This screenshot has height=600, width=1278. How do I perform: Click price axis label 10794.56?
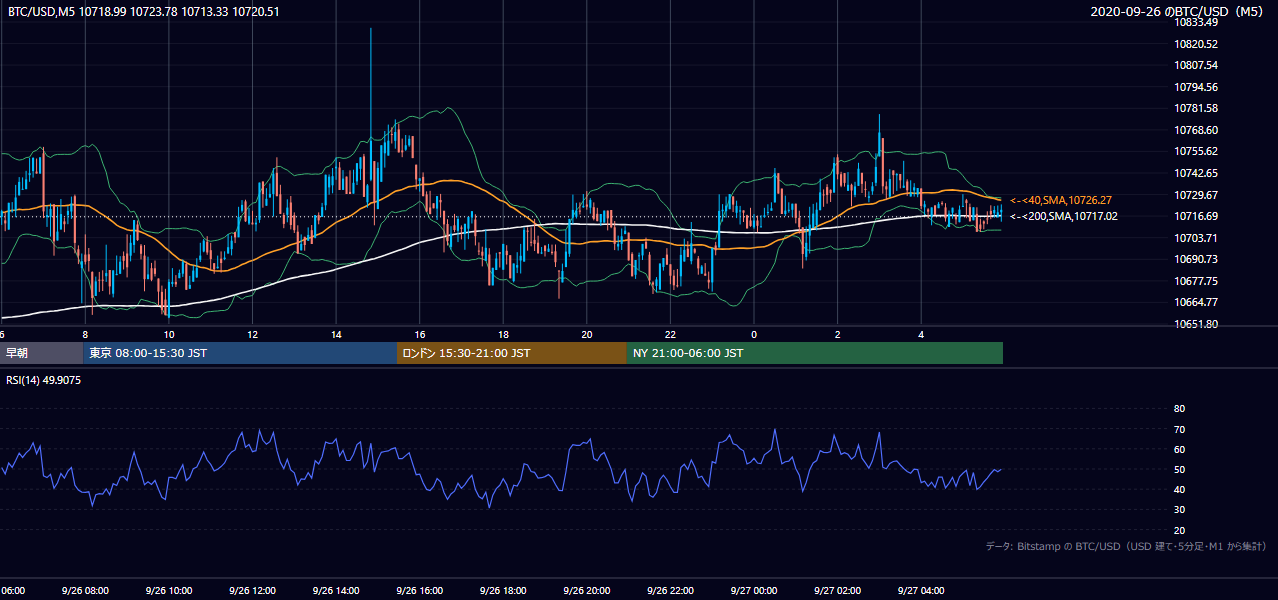[1196, 87]
